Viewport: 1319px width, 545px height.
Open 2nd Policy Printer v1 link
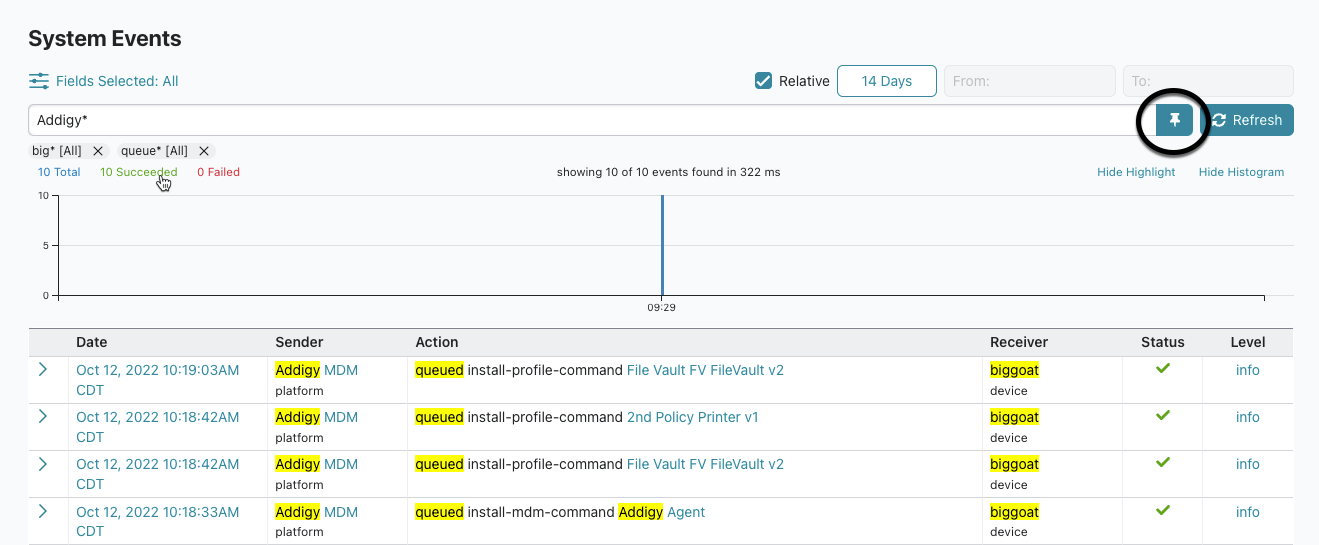pos(692,417)
